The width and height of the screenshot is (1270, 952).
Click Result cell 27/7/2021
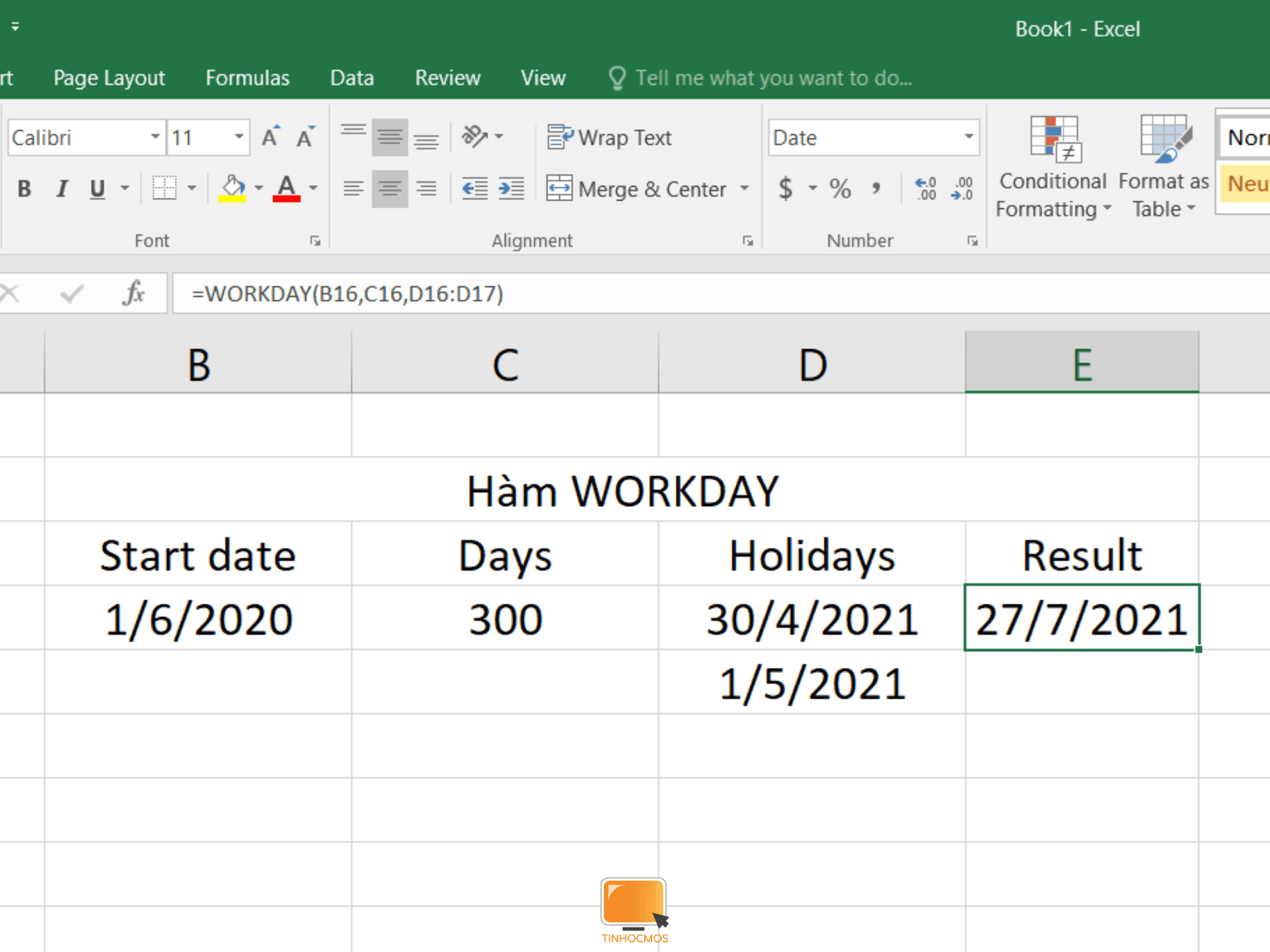click(x=1082, y=618)
